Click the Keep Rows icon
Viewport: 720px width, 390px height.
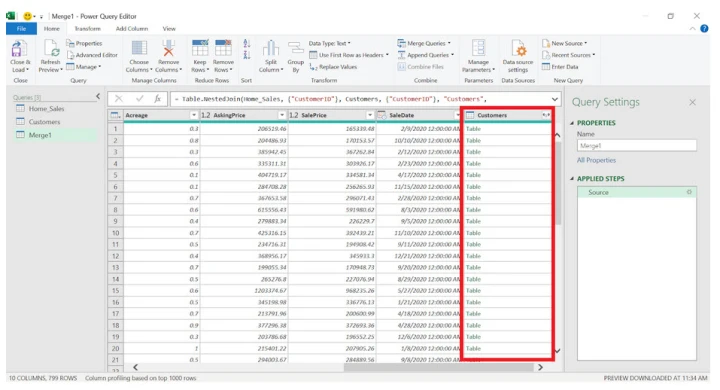pyautogui.click(x=200, y=48)
